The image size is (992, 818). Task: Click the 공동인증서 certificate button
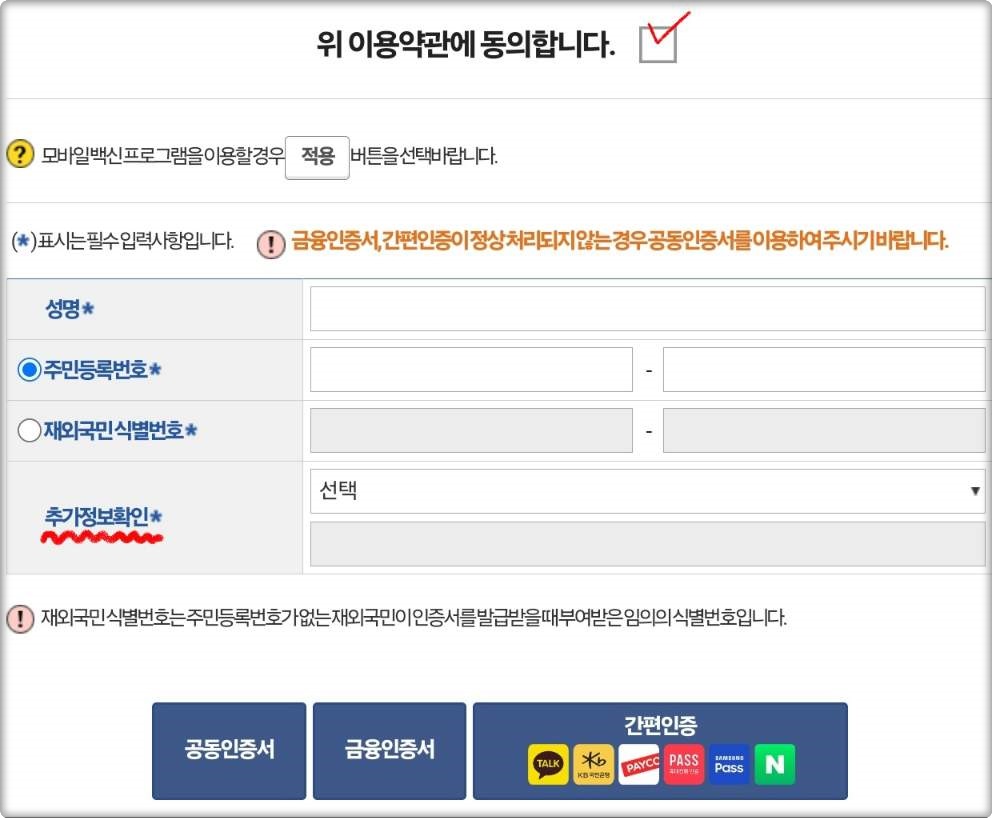(x=228, y=750)
